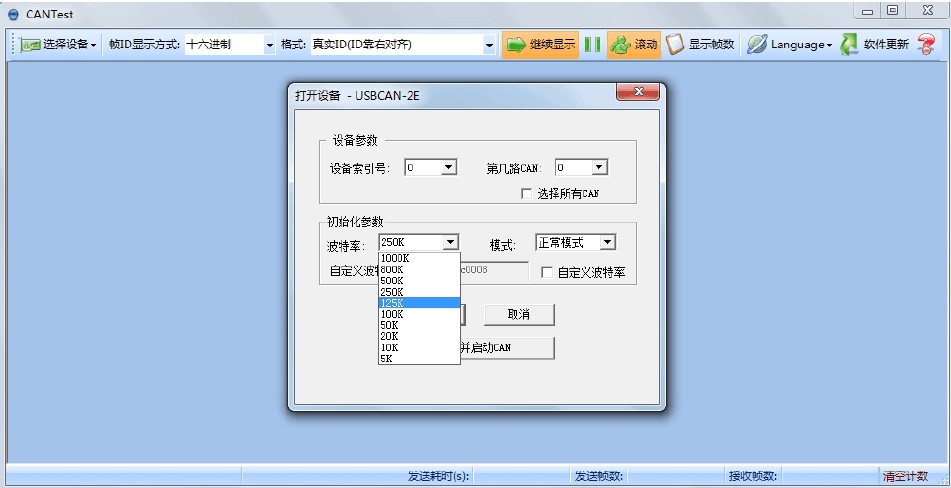
Task: Click the 启动CAN start button
Action: (x=507, y=348)
